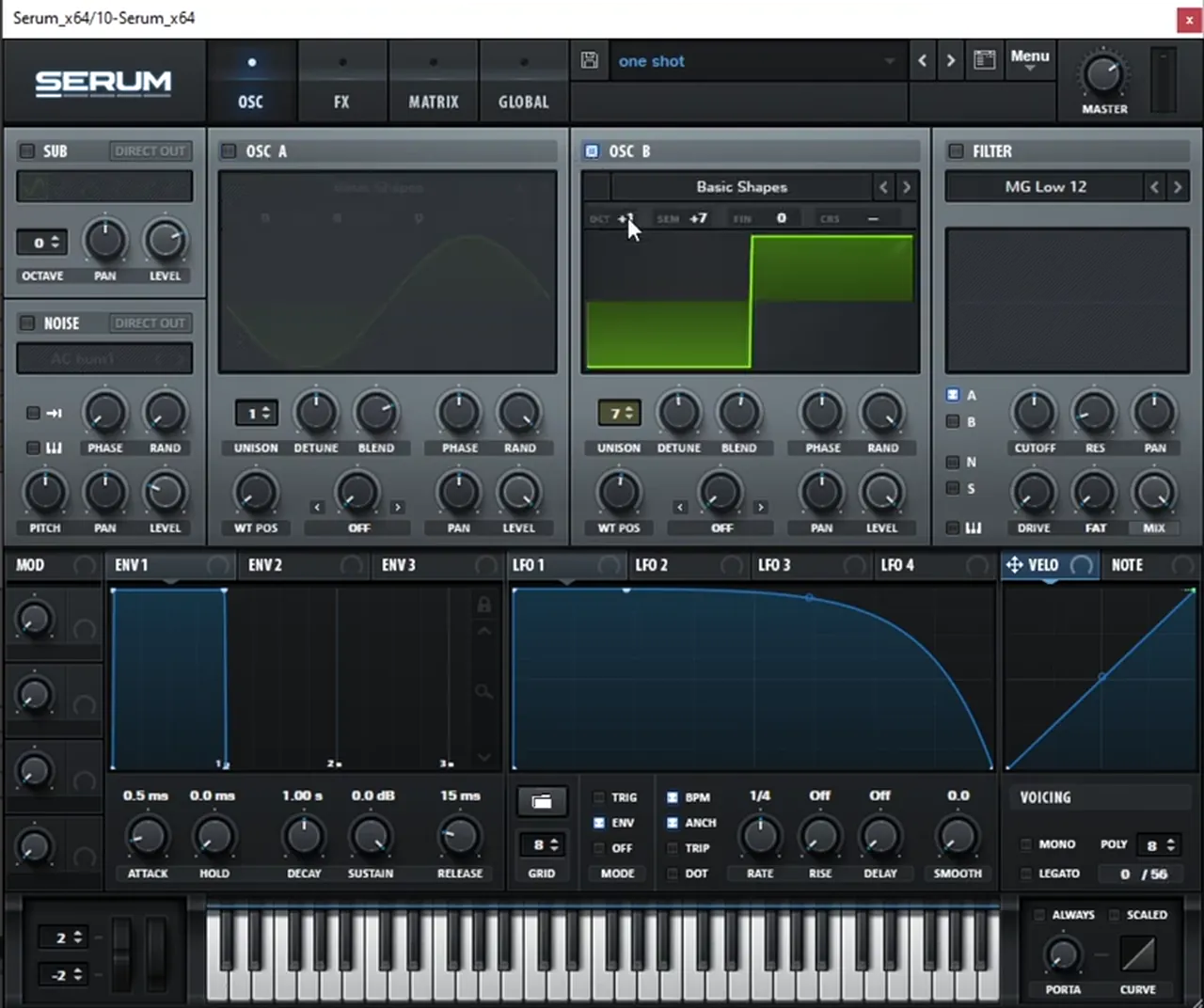Select previous OSC B wavetable arrow

pos(883,187)
